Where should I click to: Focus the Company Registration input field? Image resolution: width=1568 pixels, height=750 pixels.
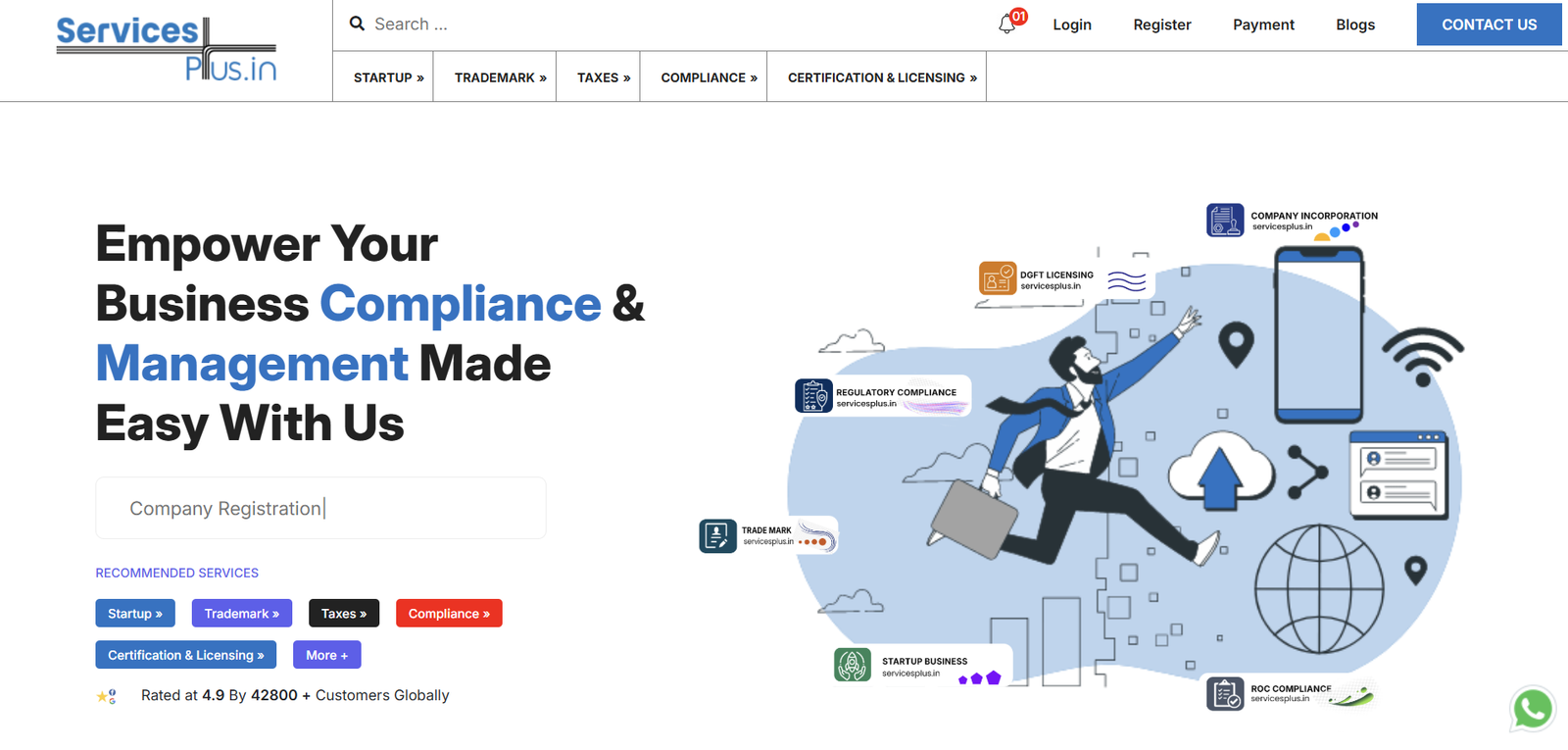tap(320, 508)
